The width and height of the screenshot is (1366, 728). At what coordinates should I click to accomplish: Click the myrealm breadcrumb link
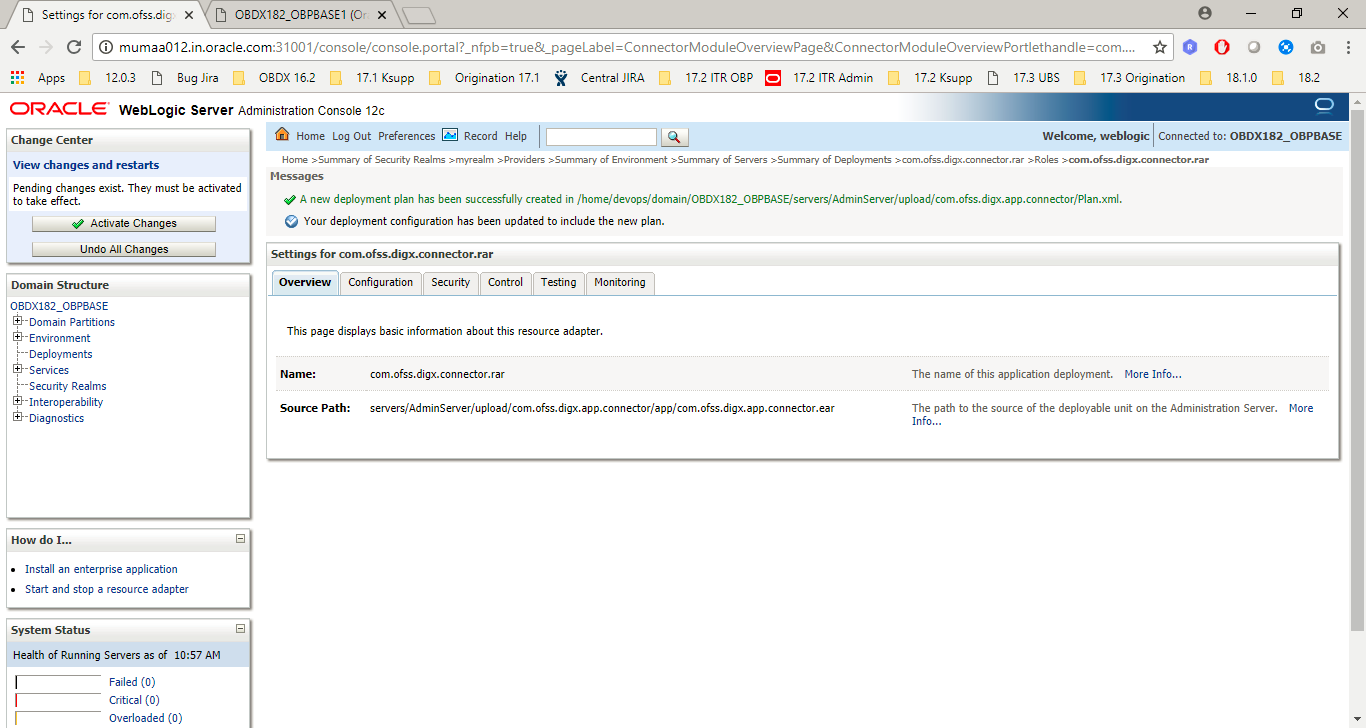coord(475,160)
